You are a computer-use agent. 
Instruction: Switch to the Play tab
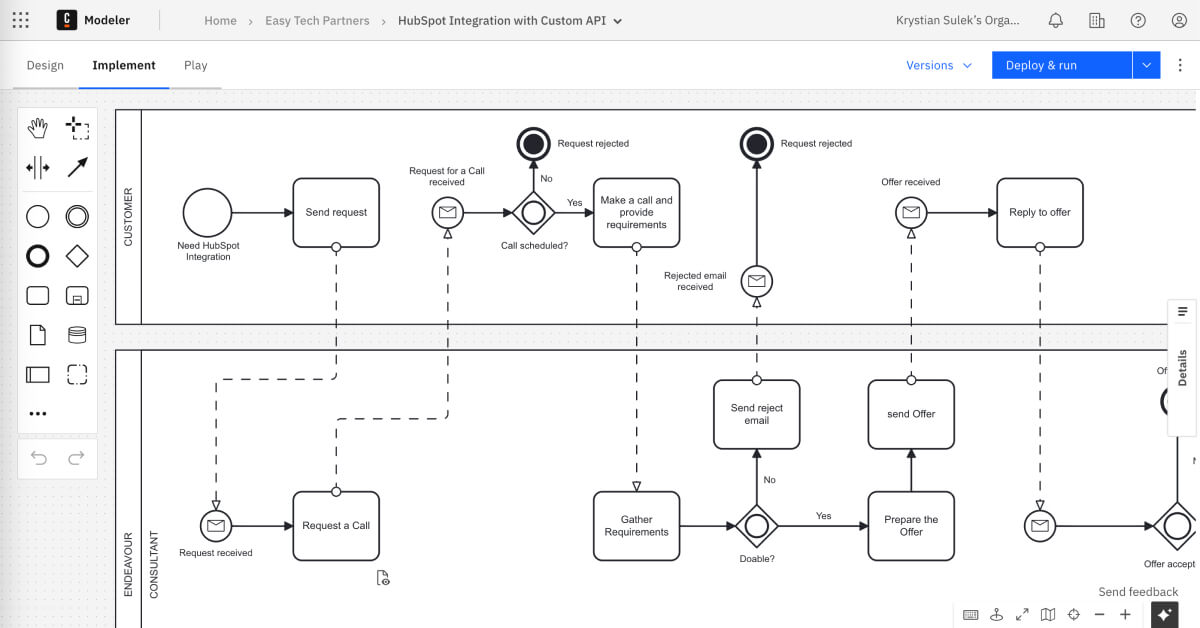(196, 65)
